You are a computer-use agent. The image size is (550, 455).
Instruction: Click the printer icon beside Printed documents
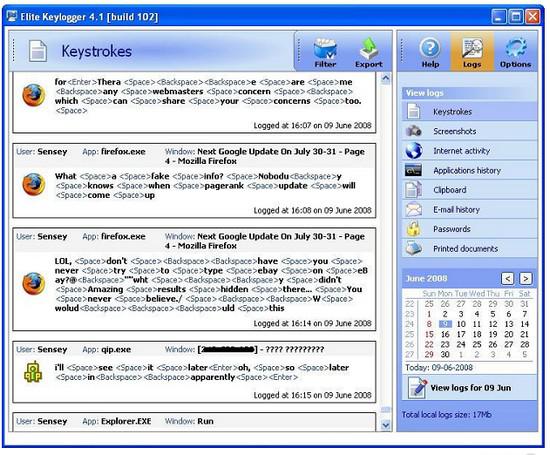coord(414,248)
